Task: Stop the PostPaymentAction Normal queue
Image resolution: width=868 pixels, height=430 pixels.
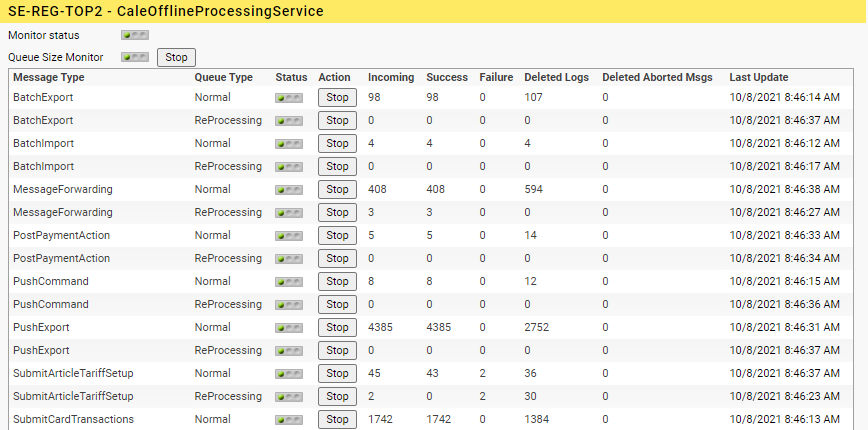Action: coord(337,236)
